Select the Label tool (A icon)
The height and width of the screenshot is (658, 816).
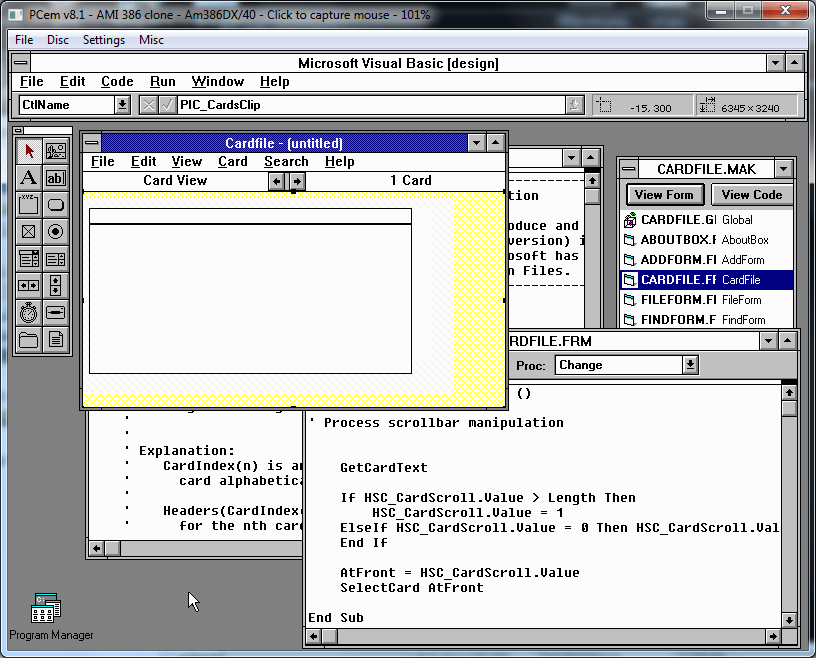click(x=29, y=178)
